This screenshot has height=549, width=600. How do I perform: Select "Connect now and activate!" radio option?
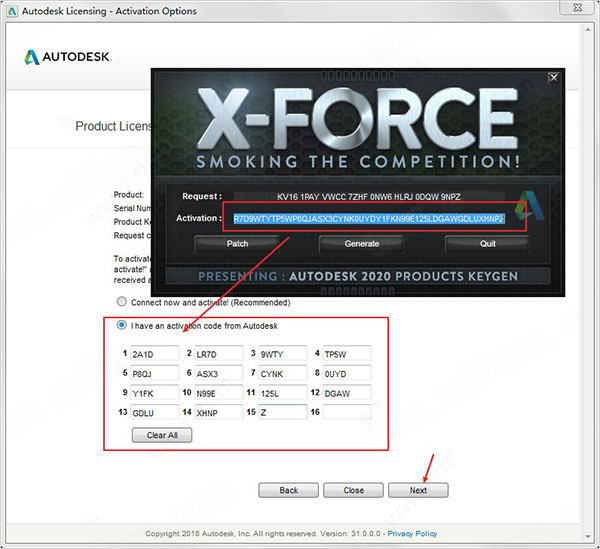coord(122,302)
